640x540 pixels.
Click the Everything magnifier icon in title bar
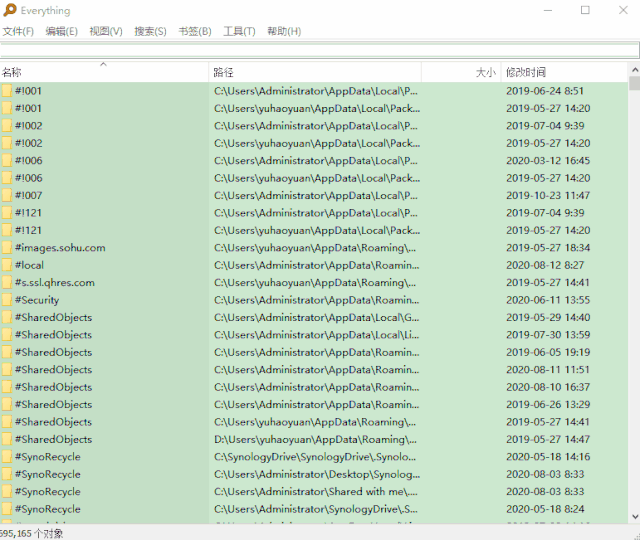(10, 10)
